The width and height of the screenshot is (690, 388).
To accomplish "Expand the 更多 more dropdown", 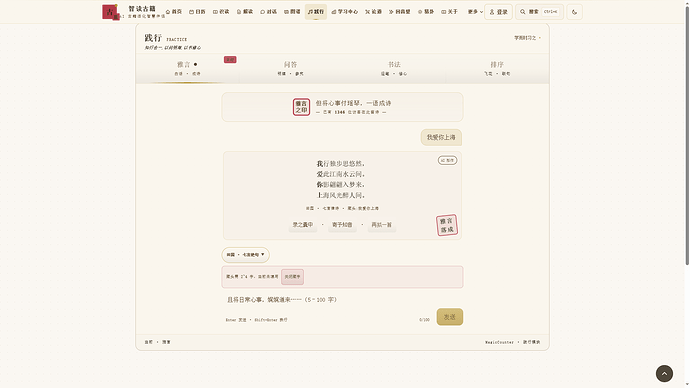I will (475, 12).
